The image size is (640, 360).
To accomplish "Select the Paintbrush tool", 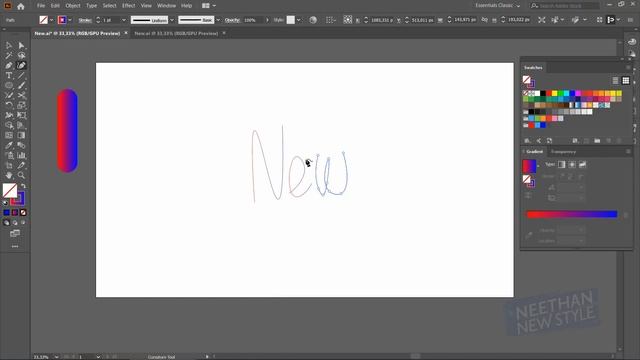I will click(x=21, y=85).
